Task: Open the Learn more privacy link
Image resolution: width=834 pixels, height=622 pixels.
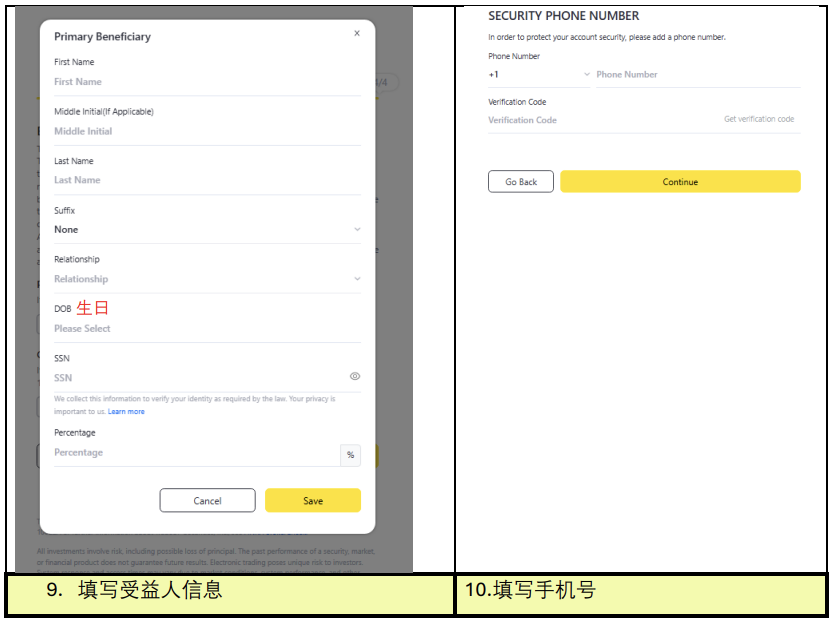Action: [126, 412]
